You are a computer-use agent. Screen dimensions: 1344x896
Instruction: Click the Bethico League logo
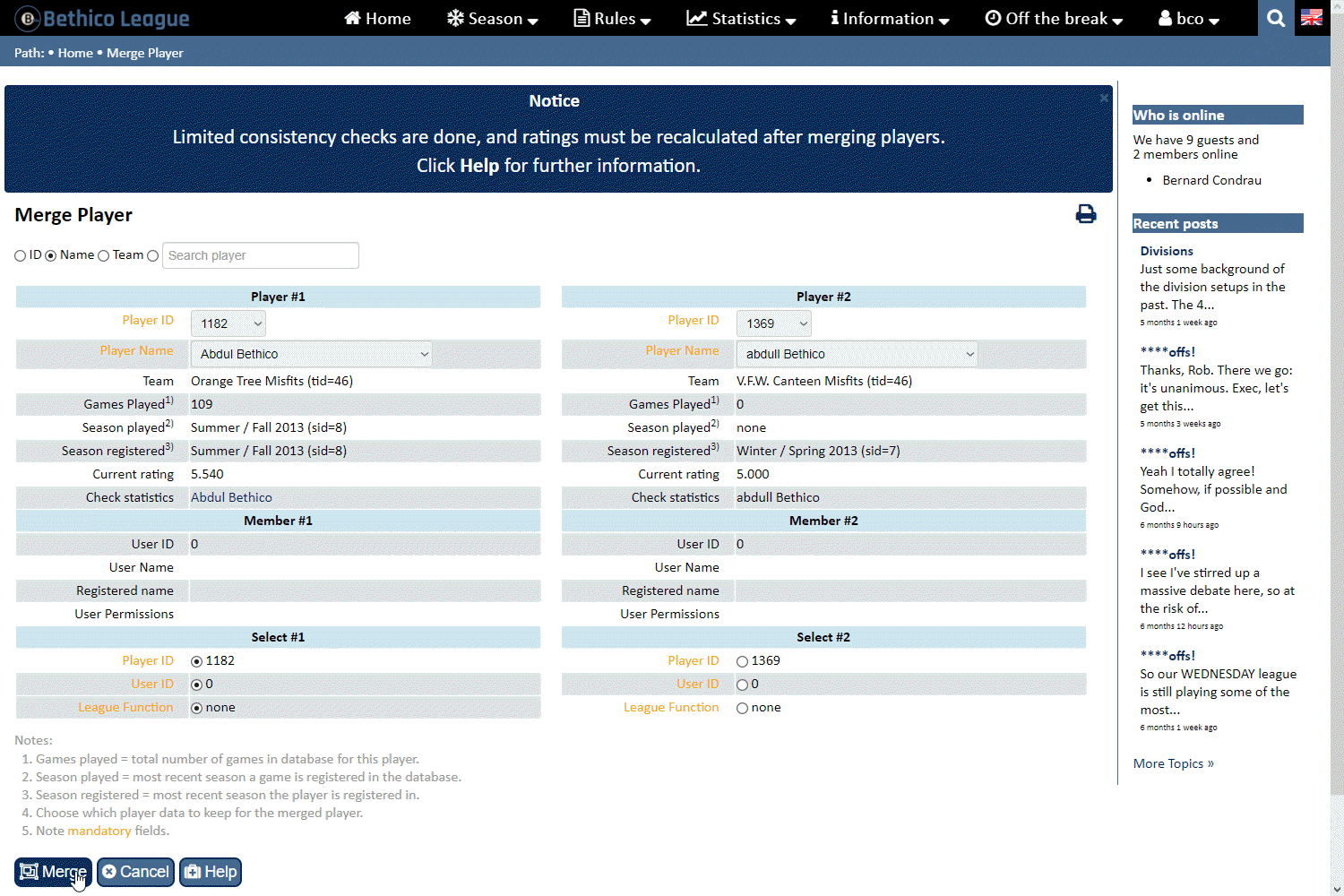(102, 18)
